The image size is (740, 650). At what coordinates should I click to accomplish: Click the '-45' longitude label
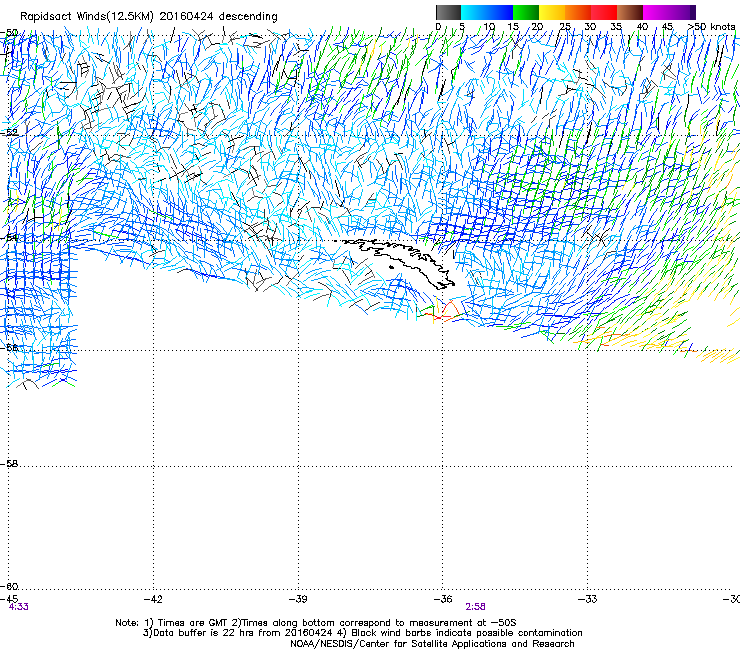(9, 599)
